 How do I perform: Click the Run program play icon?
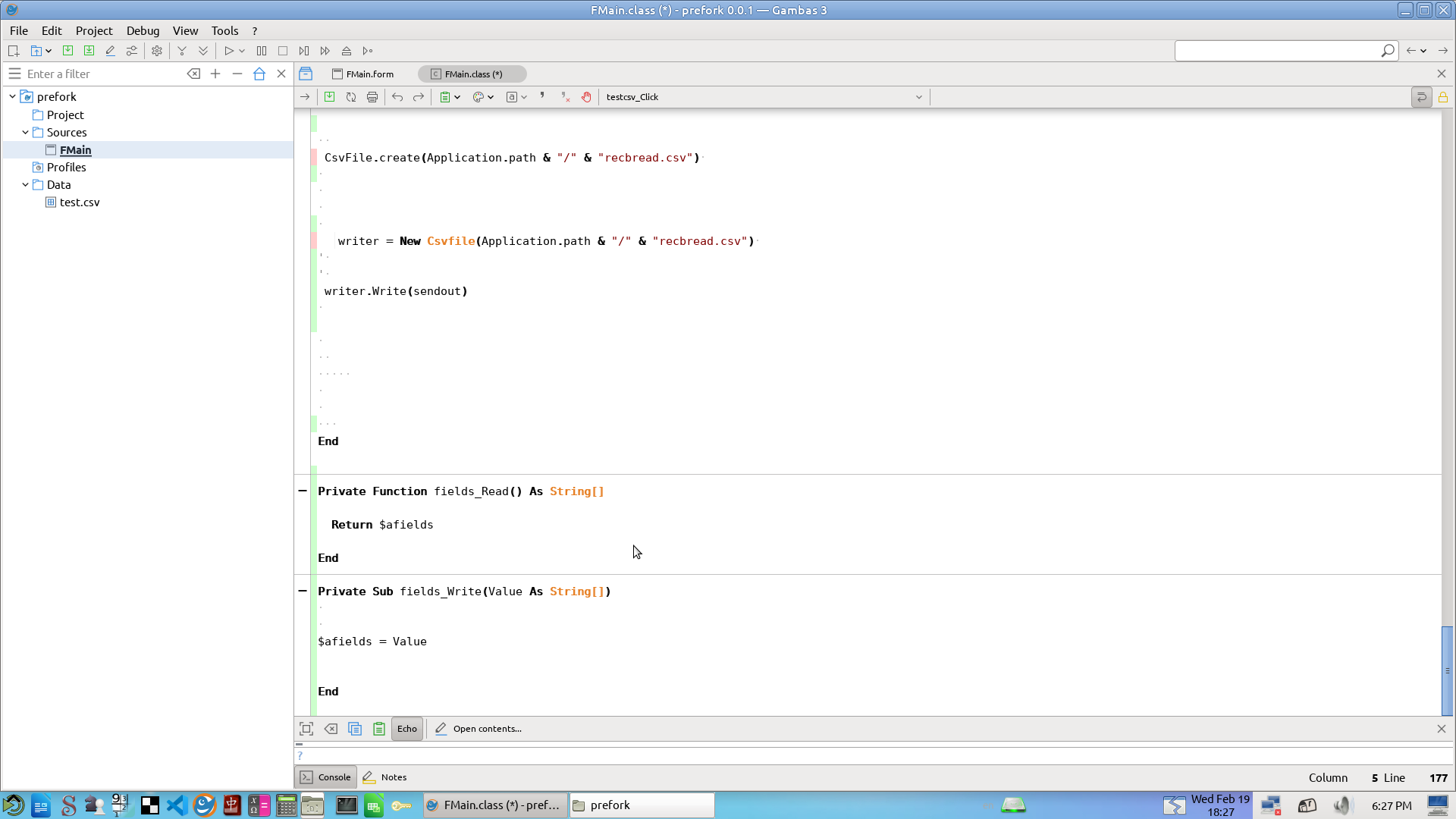pos(228,51)
